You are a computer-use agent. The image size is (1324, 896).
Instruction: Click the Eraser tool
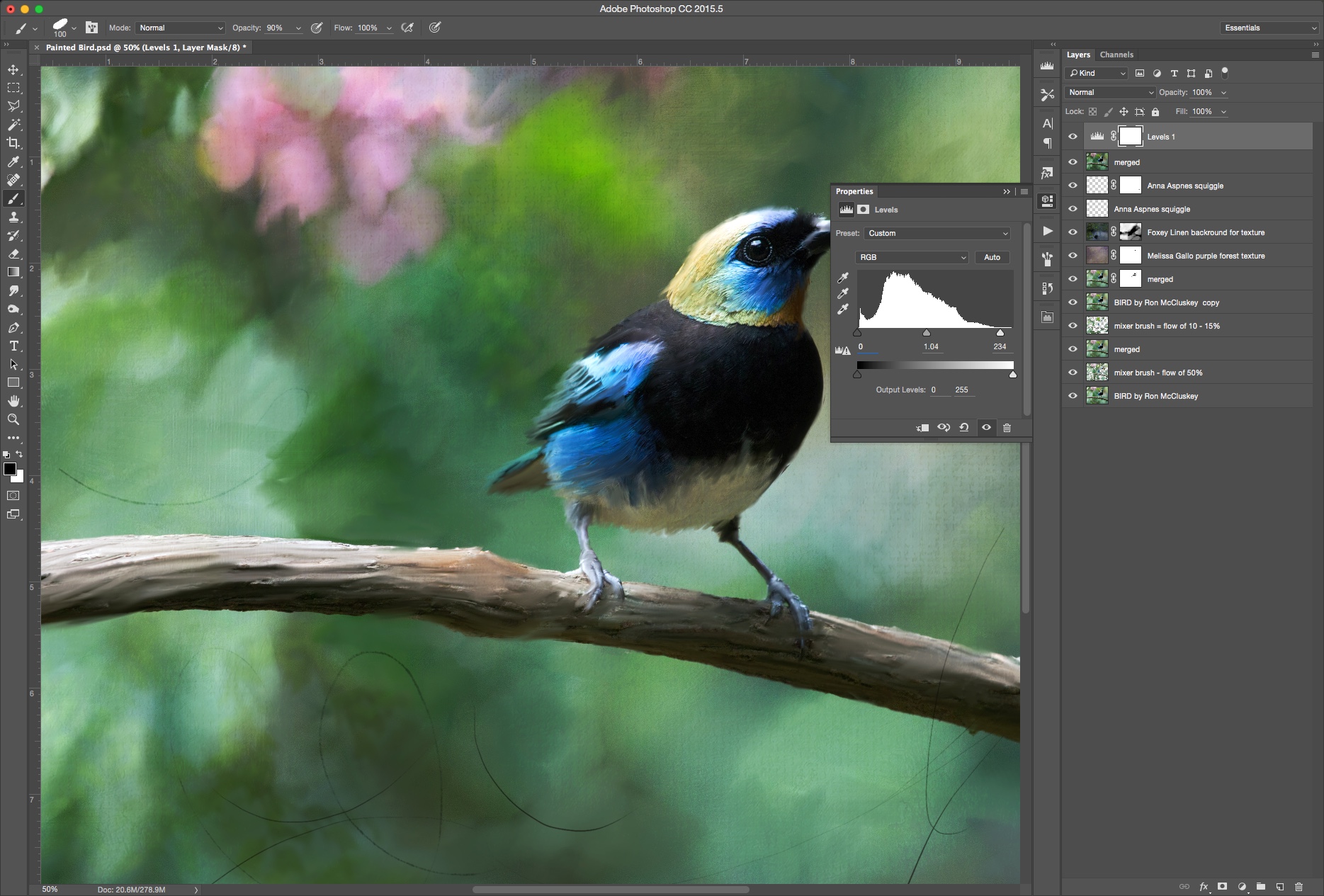[x=13, y=254]
